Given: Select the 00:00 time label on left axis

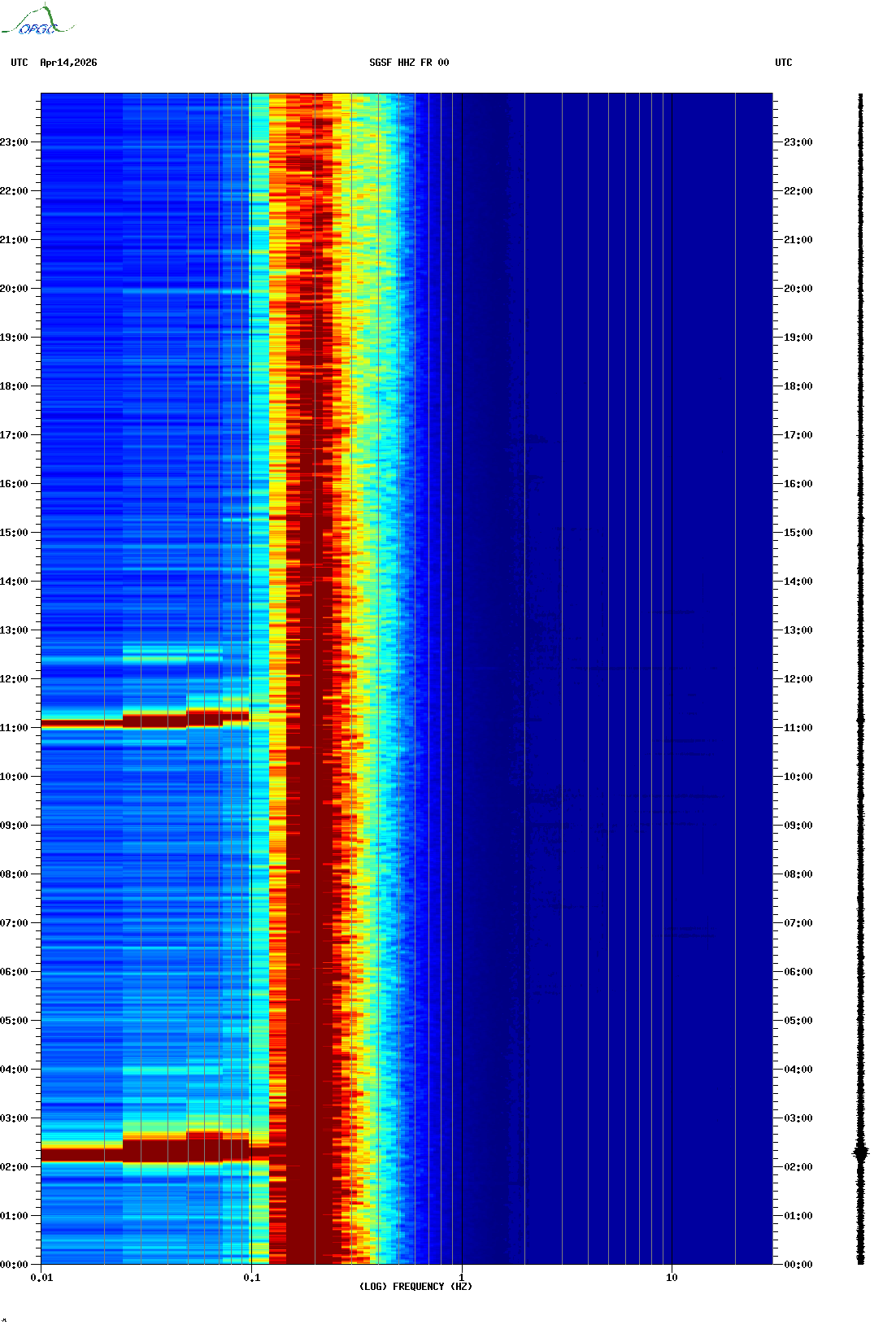Looking at the screenshot, I should 14,1265.
